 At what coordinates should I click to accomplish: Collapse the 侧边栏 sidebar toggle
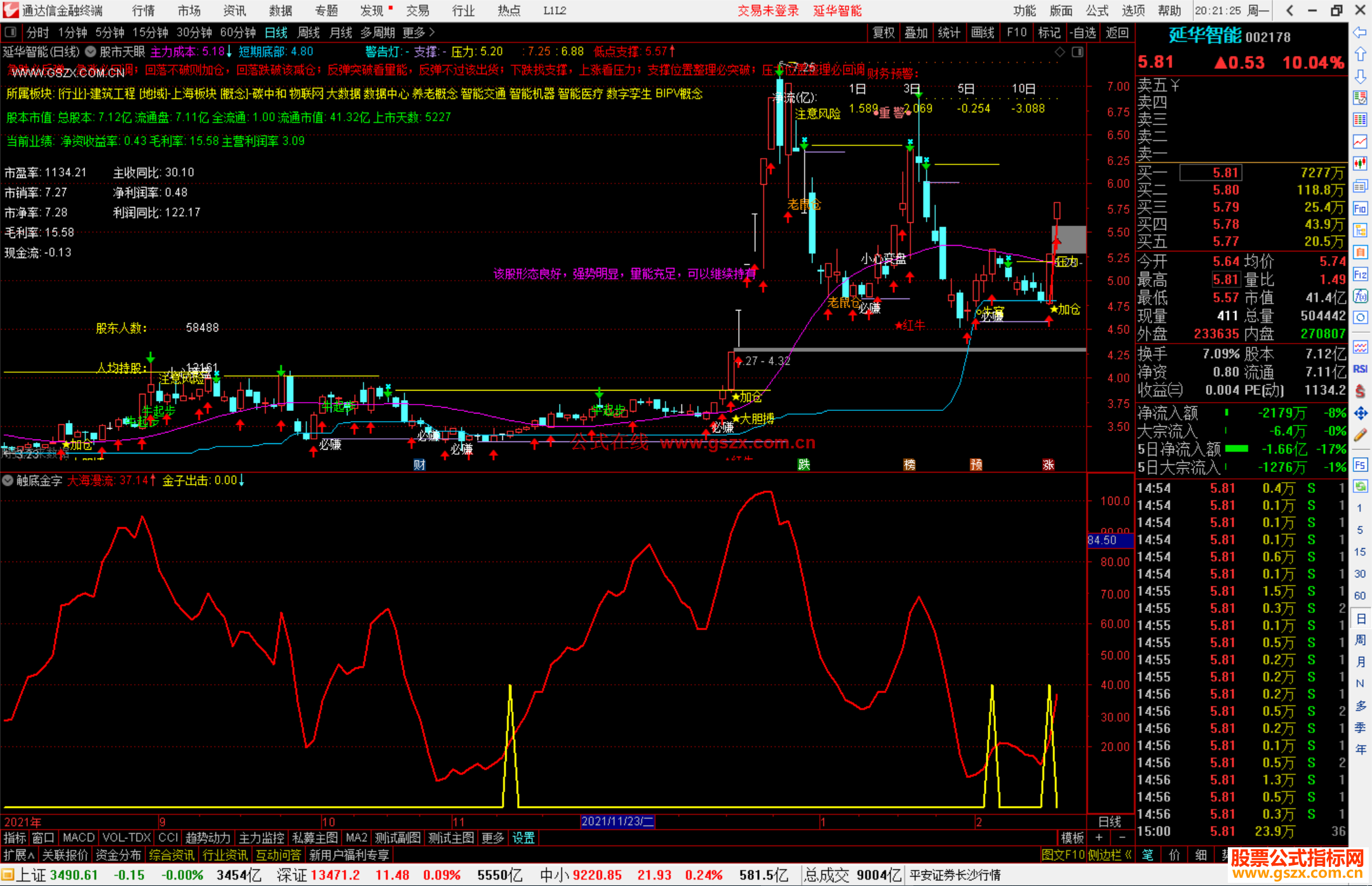coord(1109,855)
